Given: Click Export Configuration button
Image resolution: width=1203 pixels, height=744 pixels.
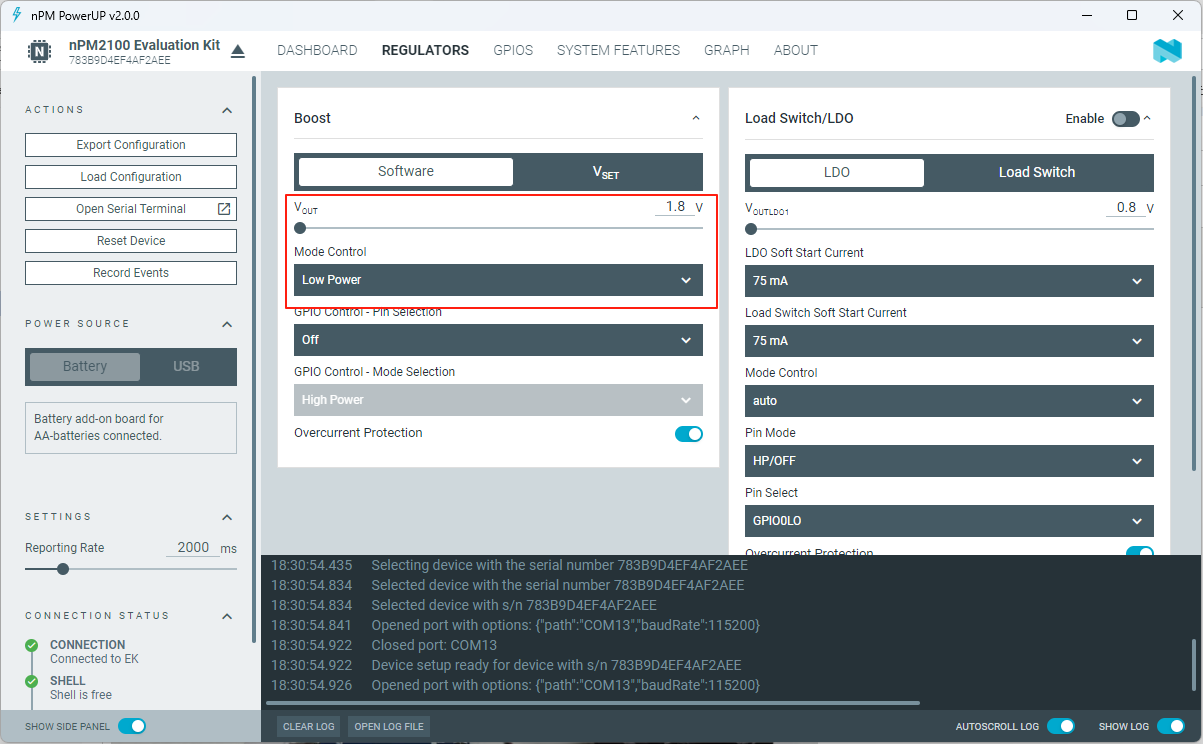Looking at the screenshot, I should tap(131, 145).
